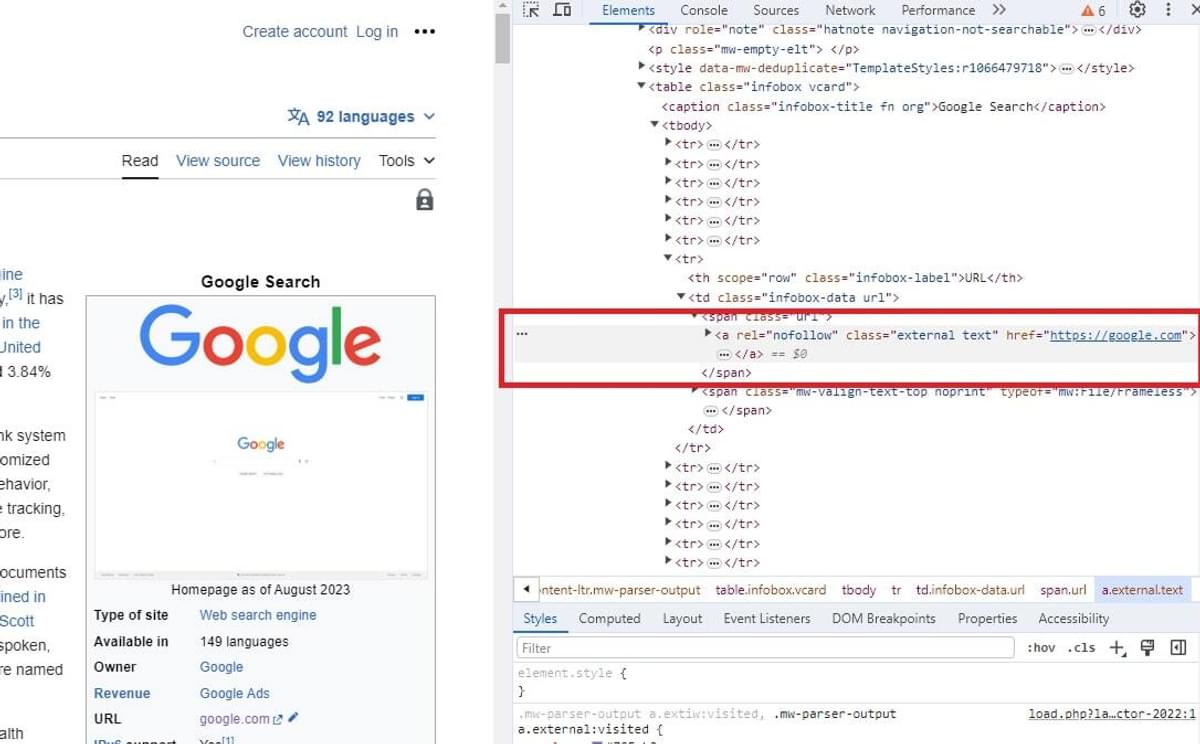Image resolution: width=1200 pixels, height=744 pixels.
Task: Click the warning count 6 indicator
Action: coord(1093,10)
